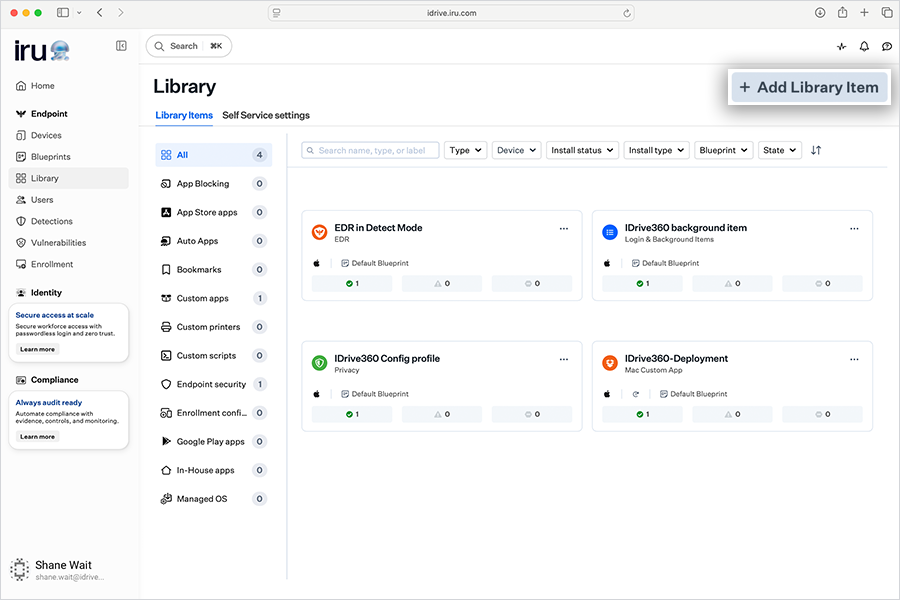Show Safari downloads icon

pyautogui.click(x=820, y=13)
